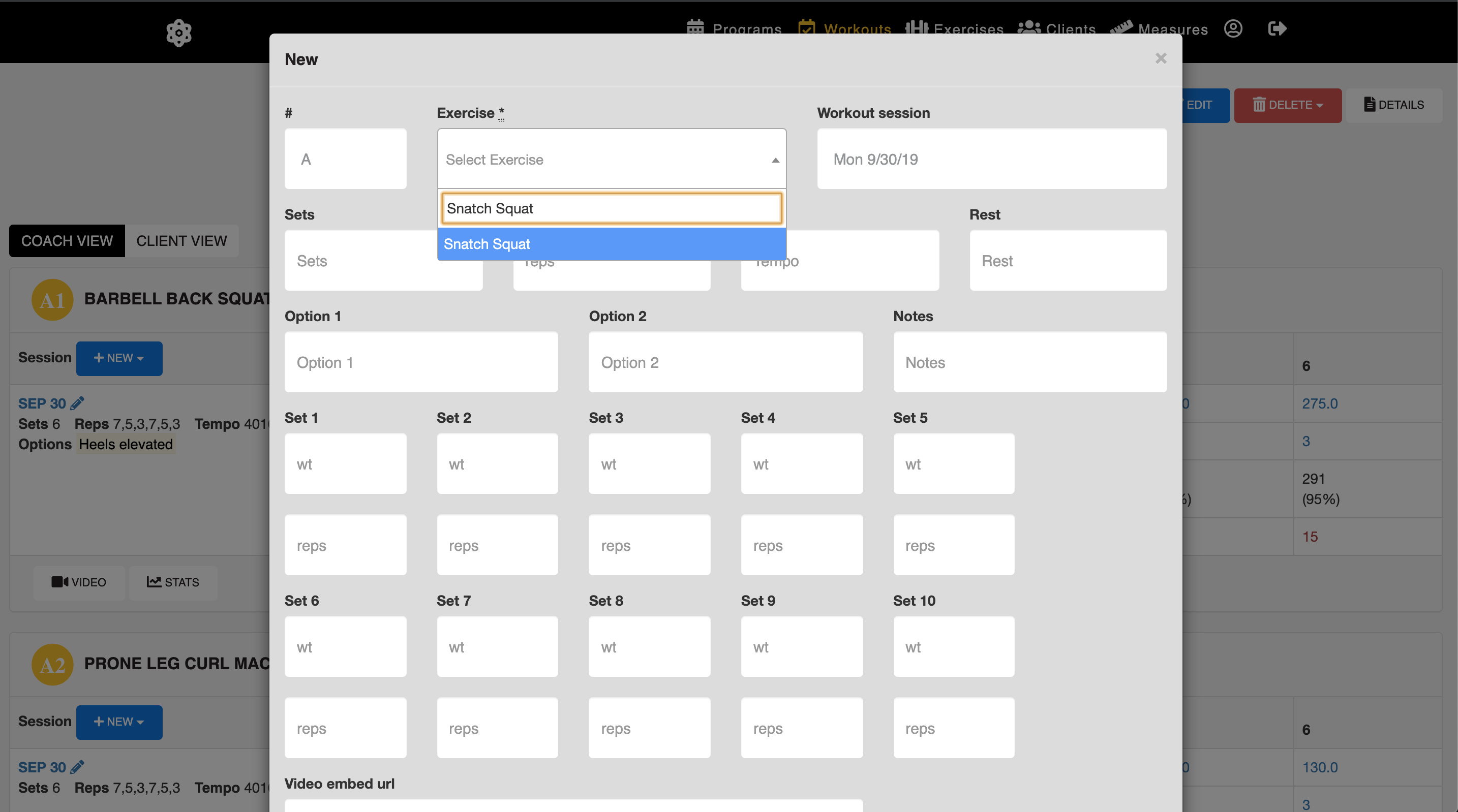The width and height of the screenshot is (1458, 812).
Task: Click Set 8 wt field
Action: [649, 647]
